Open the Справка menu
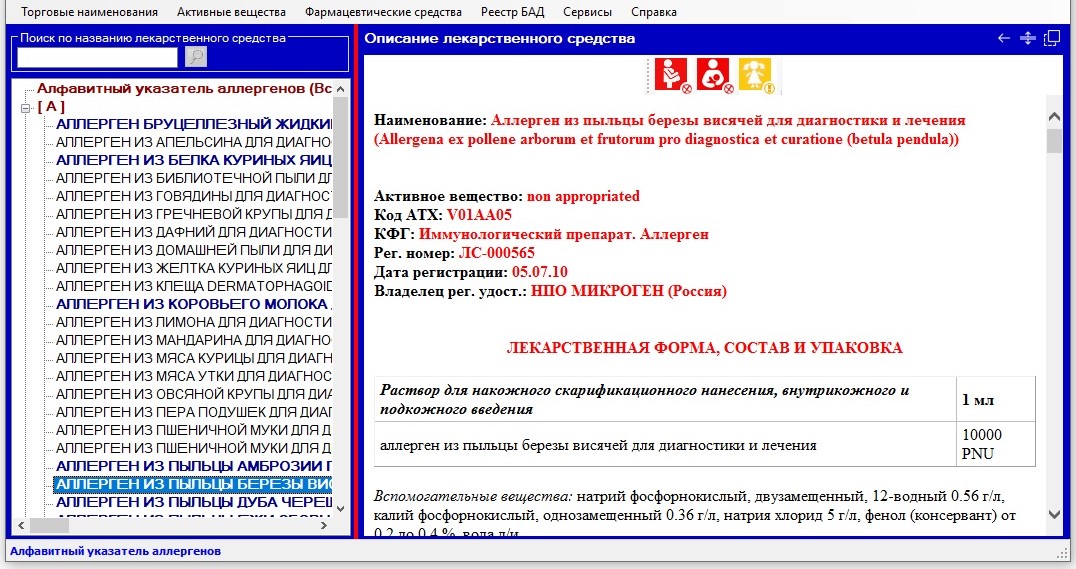The height and width of the screenshot is (569, 1076). pos(653,12)
